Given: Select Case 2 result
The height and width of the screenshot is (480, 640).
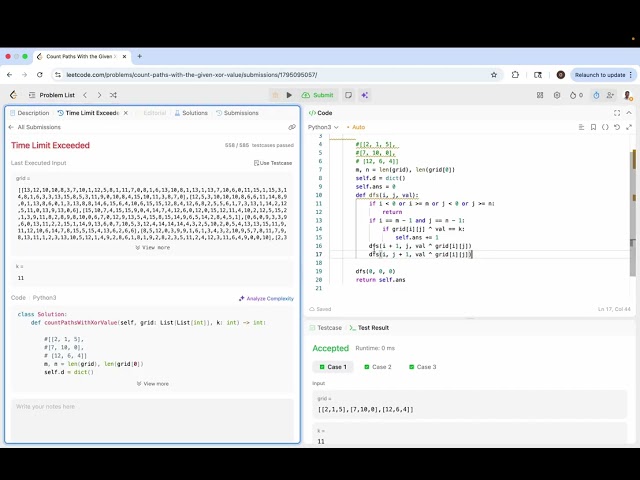Looking at the screenshot, I should pyautogui.click(x=378, y=367).
